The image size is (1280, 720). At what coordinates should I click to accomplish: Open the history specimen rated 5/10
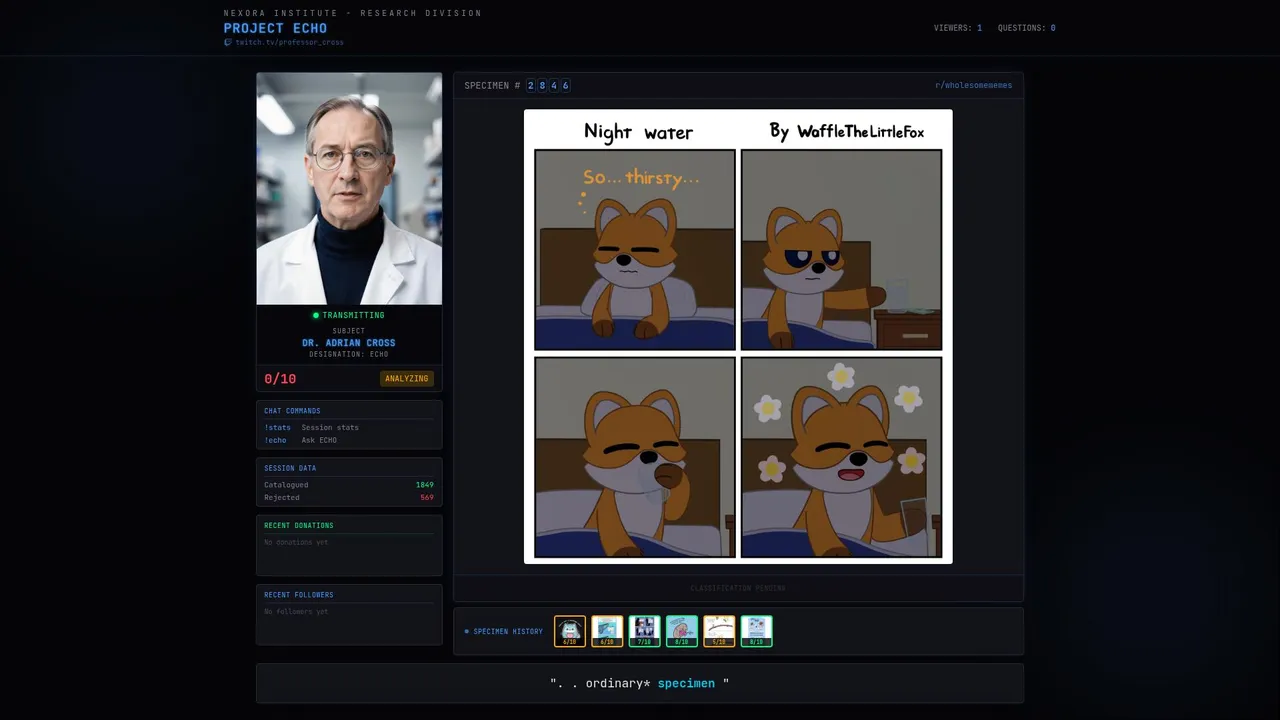(x=719, y=631)
